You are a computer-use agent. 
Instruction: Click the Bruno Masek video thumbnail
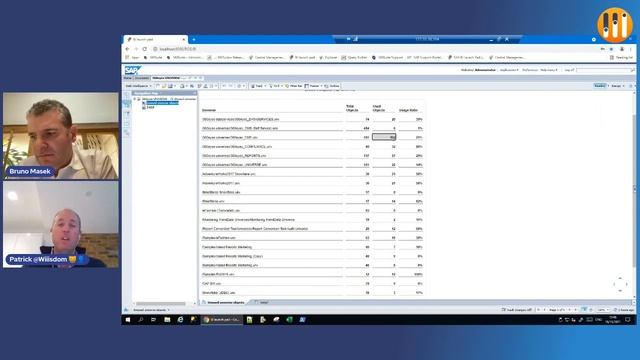point(61,136)
